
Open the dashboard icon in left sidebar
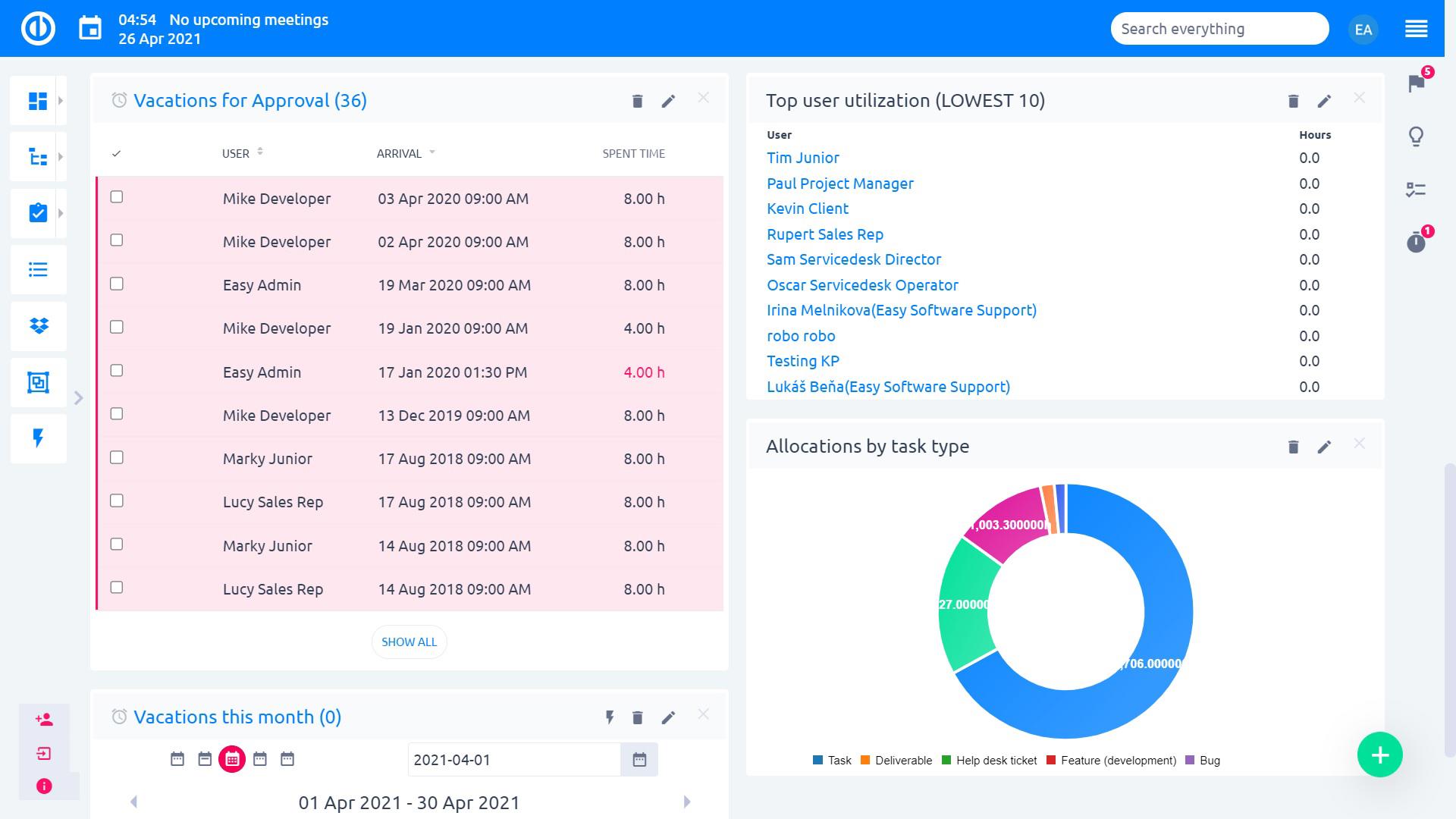tap(37, 101)
